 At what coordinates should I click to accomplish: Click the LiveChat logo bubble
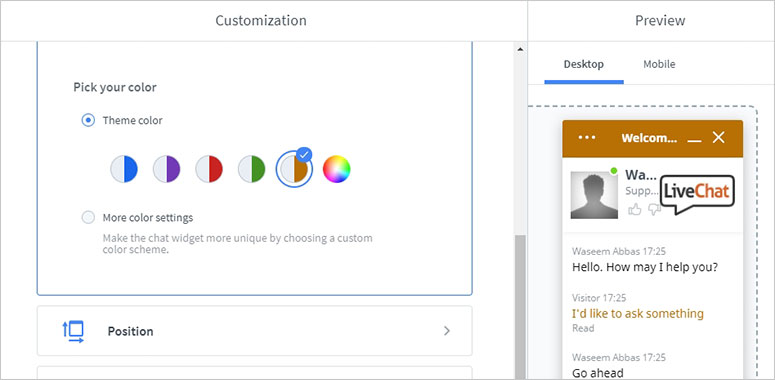coord(697,194)
